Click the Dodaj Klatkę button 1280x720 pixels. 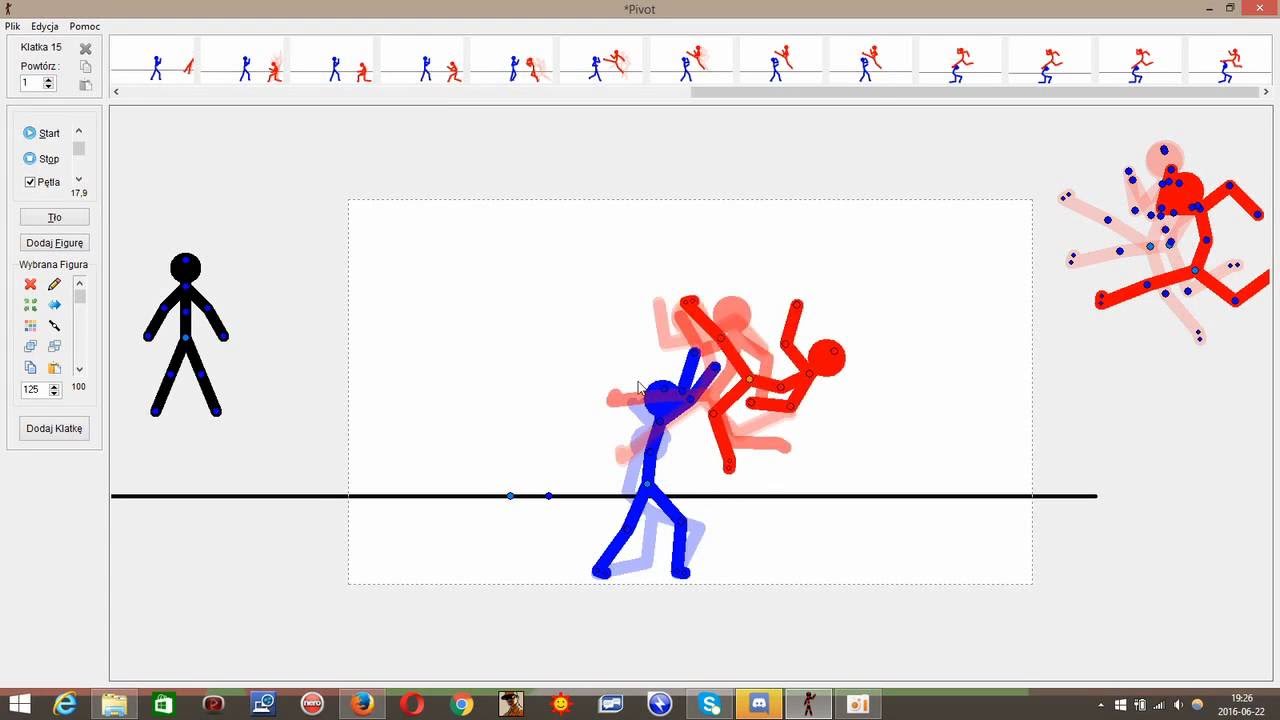tap(55, 428)
